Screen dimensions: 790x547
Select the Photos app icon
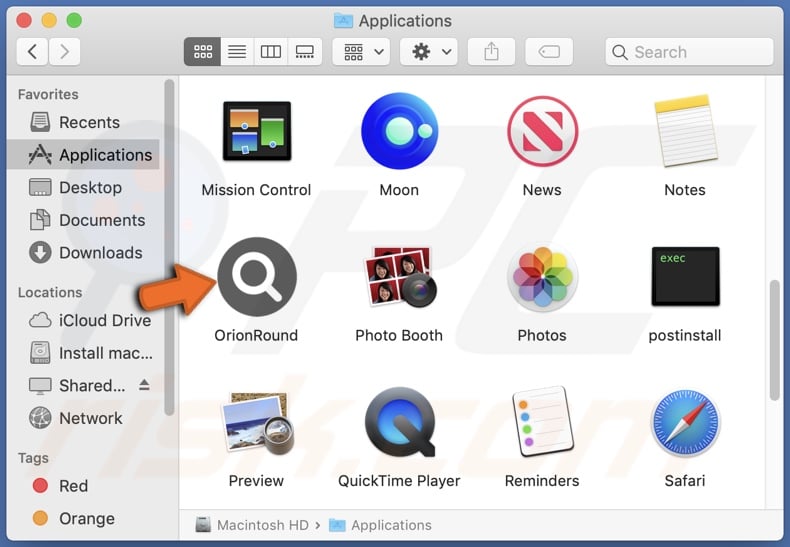(542, 277)
